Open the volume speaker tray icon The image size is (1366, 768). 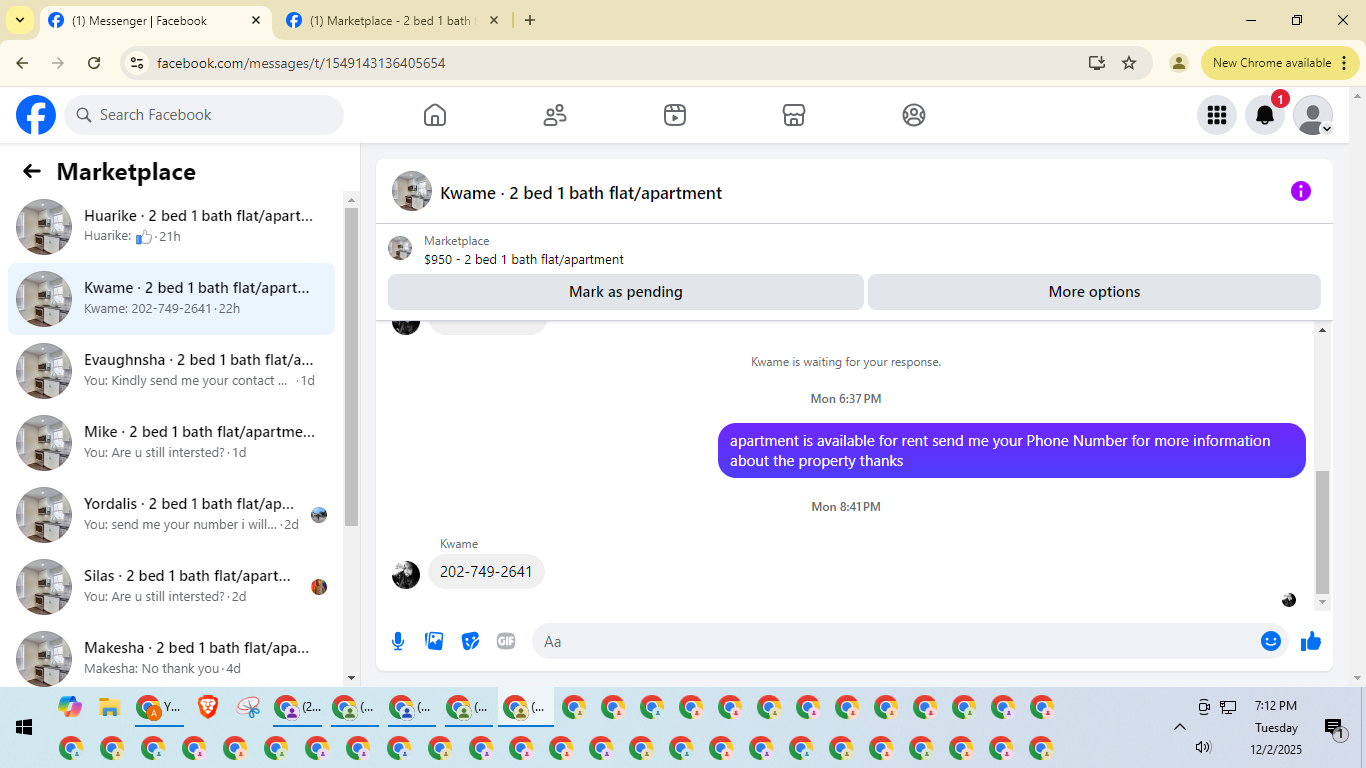[1203, 747]
